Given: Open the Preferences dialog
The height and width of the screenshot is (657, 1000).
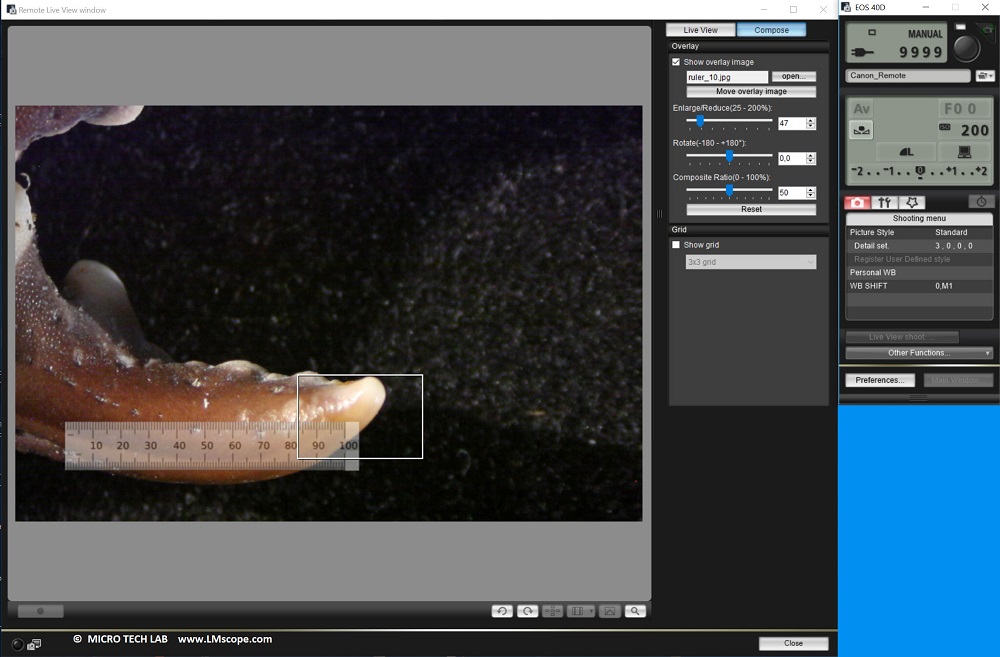Looking at the screenshot, I should 880,379.
